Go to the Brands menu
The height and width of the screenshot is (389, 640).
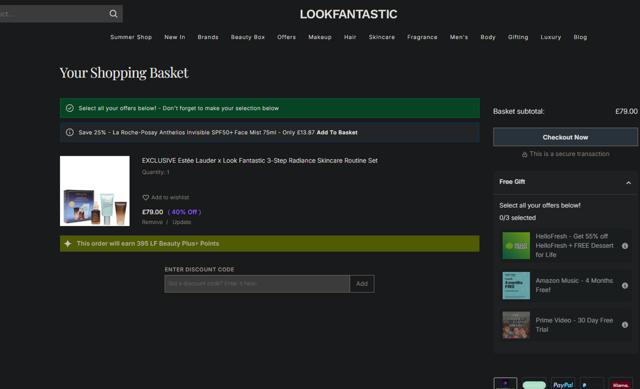(208, 37)
